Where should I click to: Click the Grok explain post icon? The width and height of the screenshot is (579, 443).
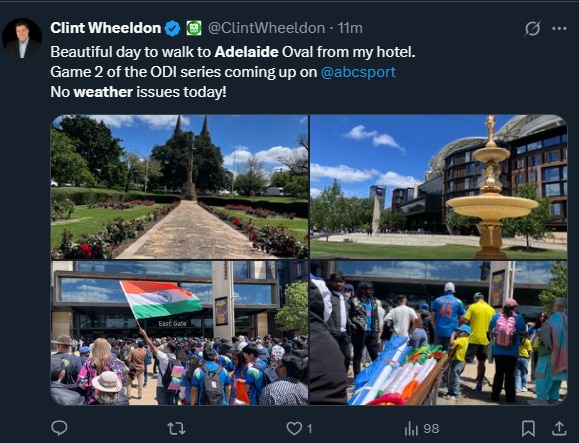(x=533, y=28)
